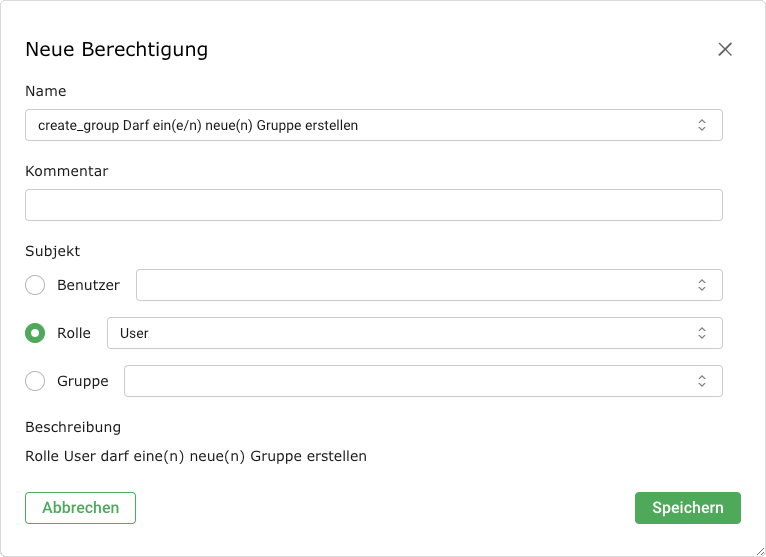The image size is (766, 557).
Task: Select the Rolle radio button
Action: [x=35, y=333]
